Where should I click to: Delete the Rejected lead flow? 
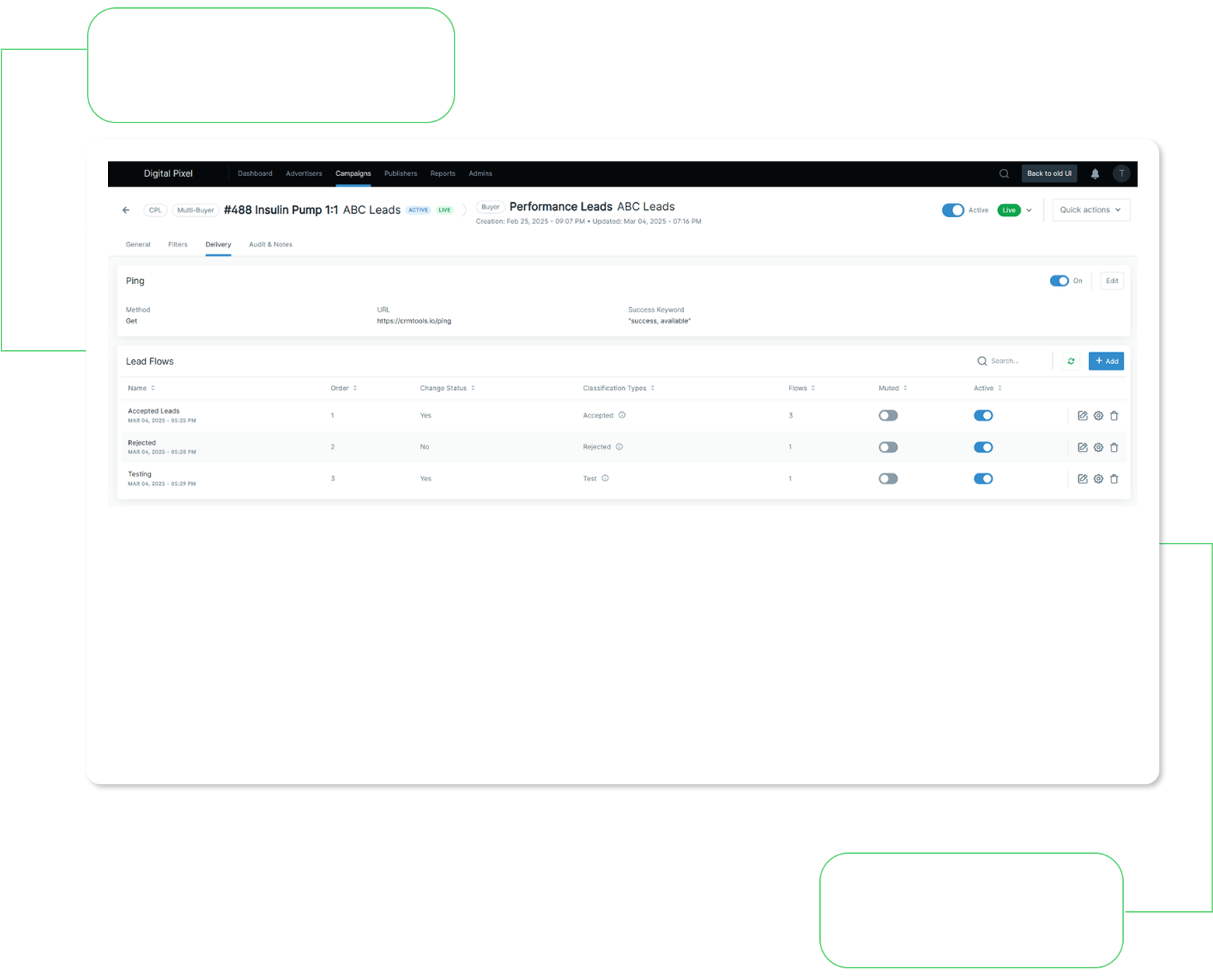[1114, 447]
